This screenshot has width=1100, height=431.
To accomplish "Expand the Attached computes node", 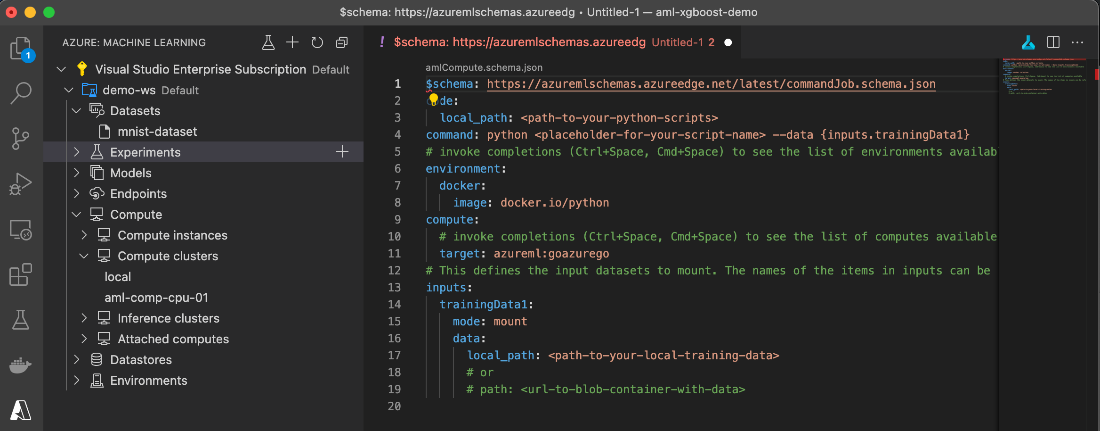I will point(84,339).
